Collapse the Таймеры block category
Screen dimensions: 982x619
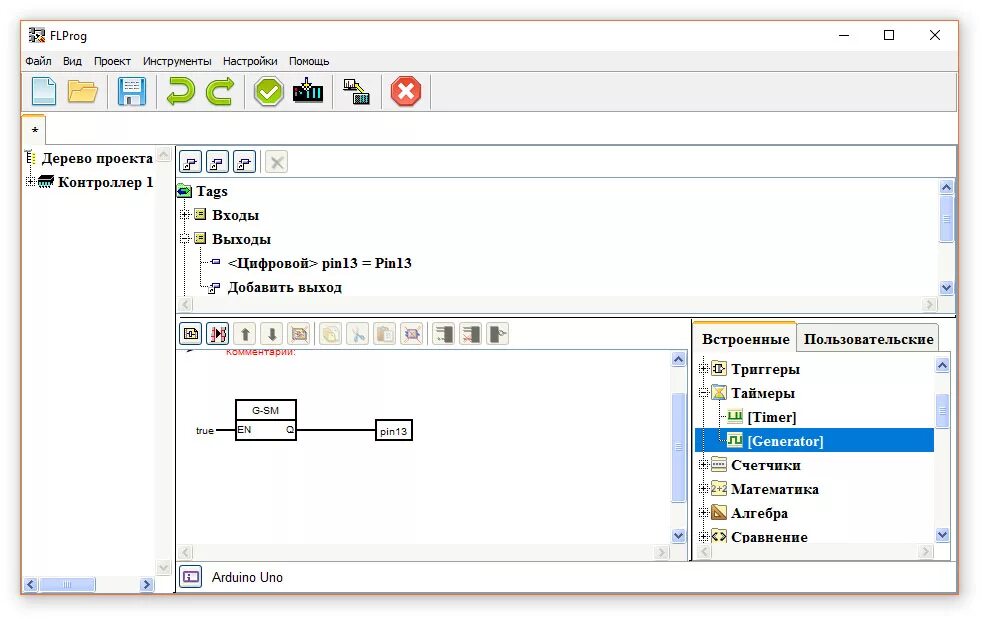[x=703, y=393]
